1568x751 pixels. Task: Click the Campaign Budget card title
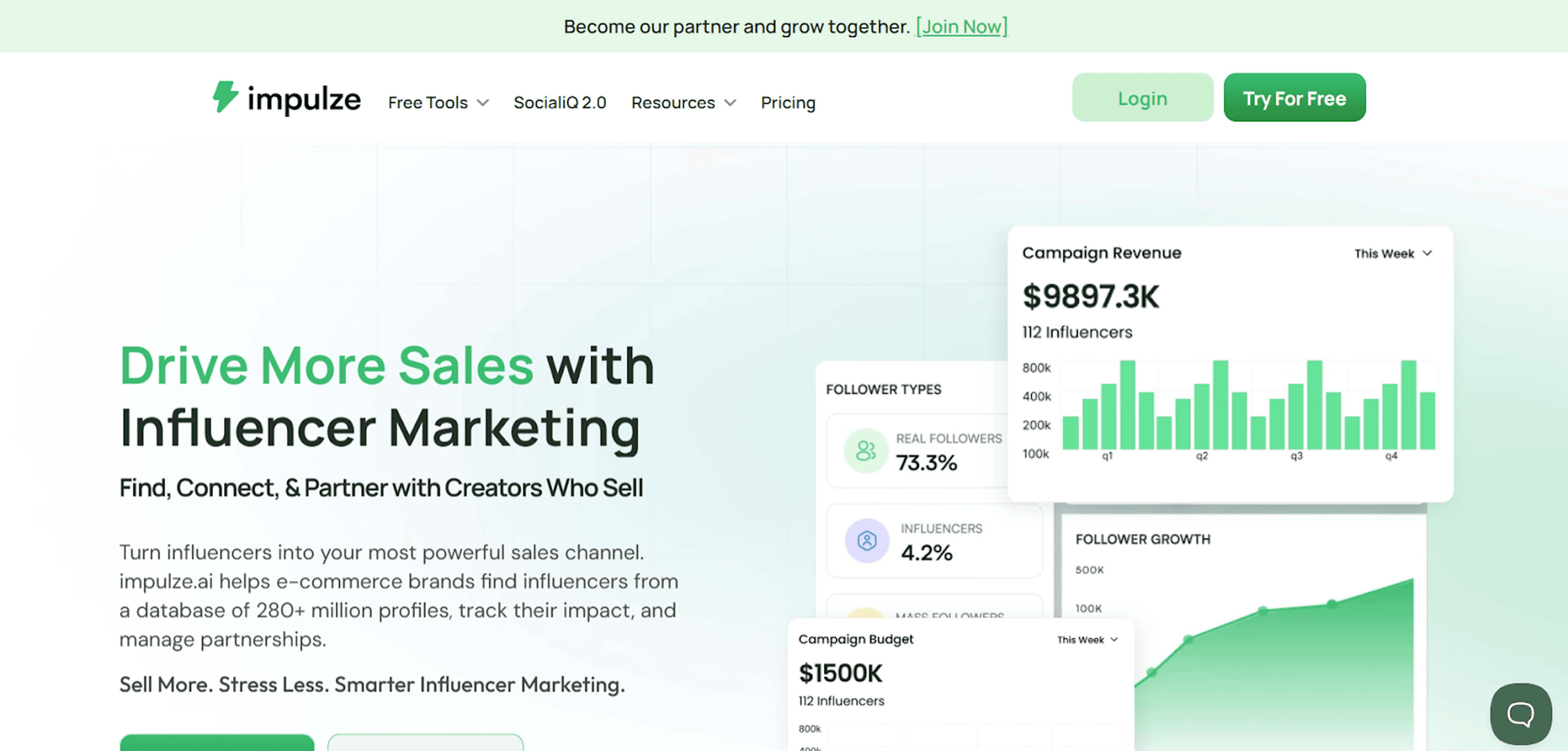click(856, 639)
